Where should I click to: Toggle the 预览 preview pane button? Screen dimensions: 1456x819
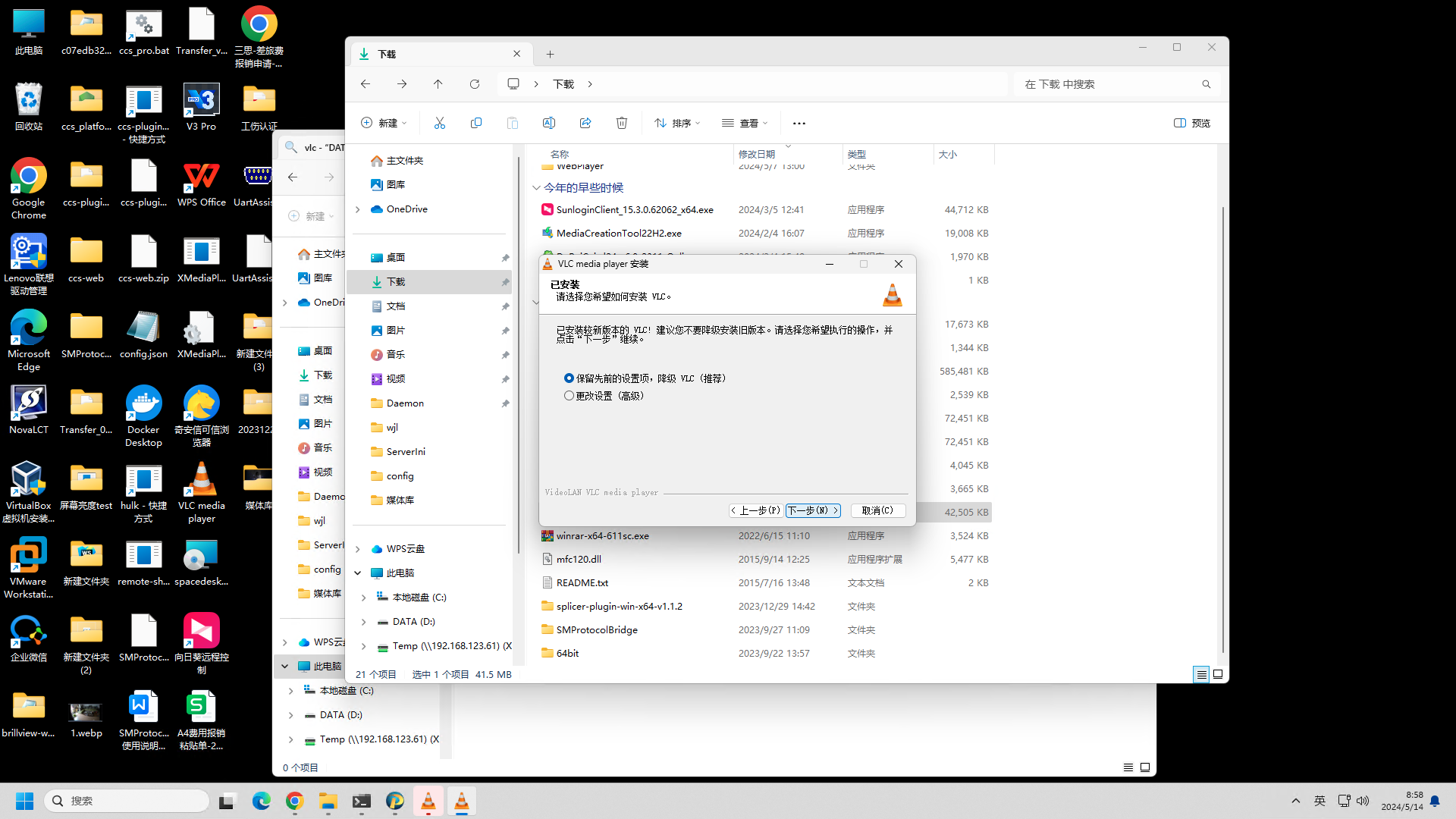pyautogui.click(x=1192, y=123)
